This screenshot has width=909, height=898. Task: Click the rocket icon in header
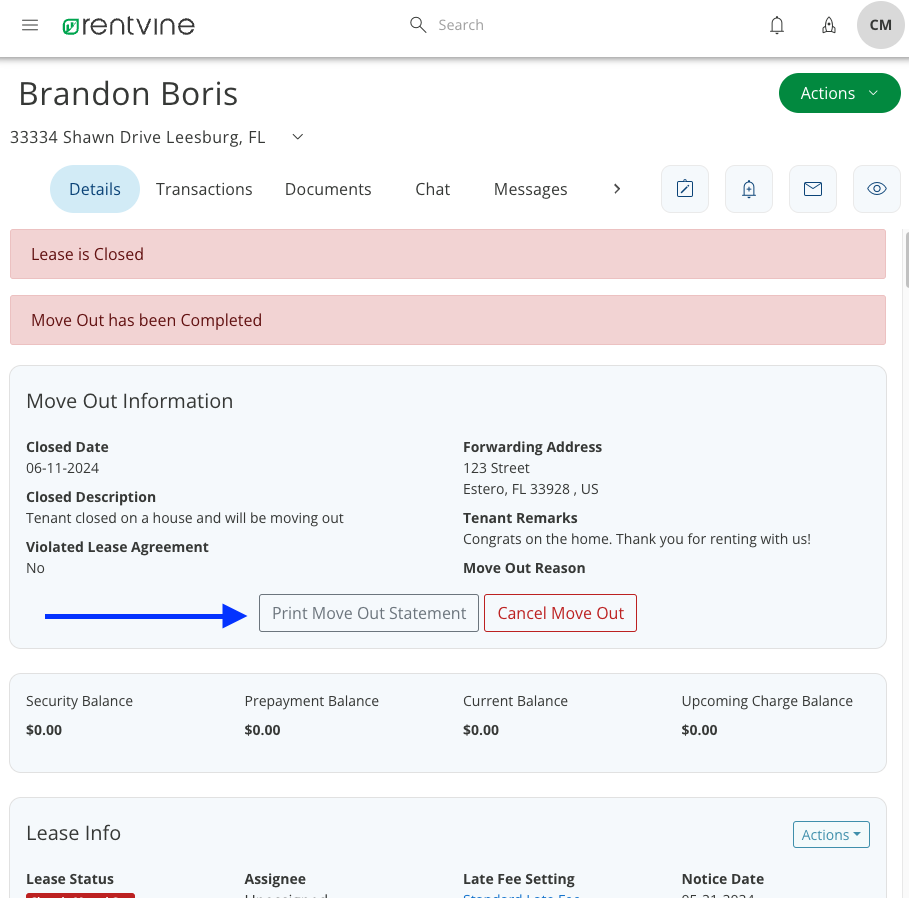pos(829,26)
